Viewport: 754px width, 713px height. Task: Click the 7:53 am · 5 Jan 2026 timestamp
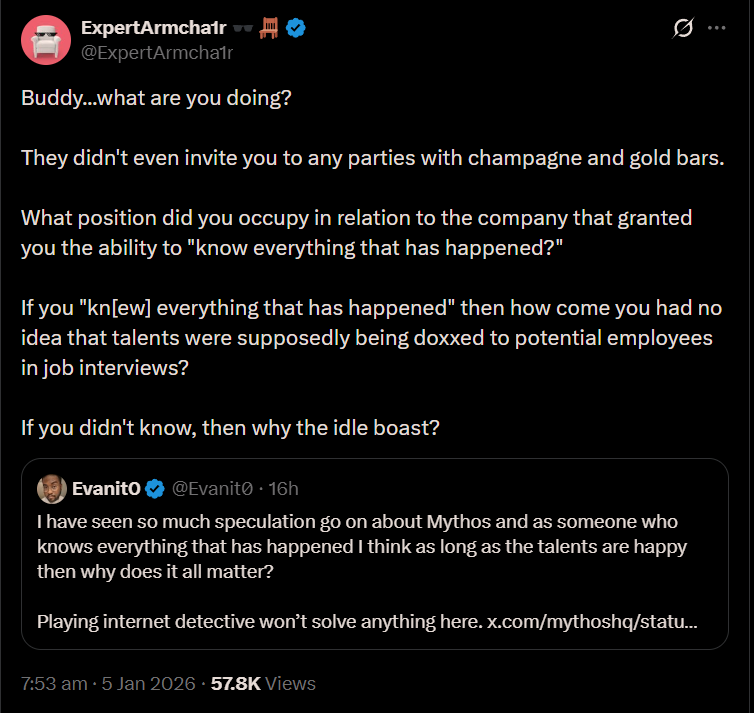[x=106, y=684]
